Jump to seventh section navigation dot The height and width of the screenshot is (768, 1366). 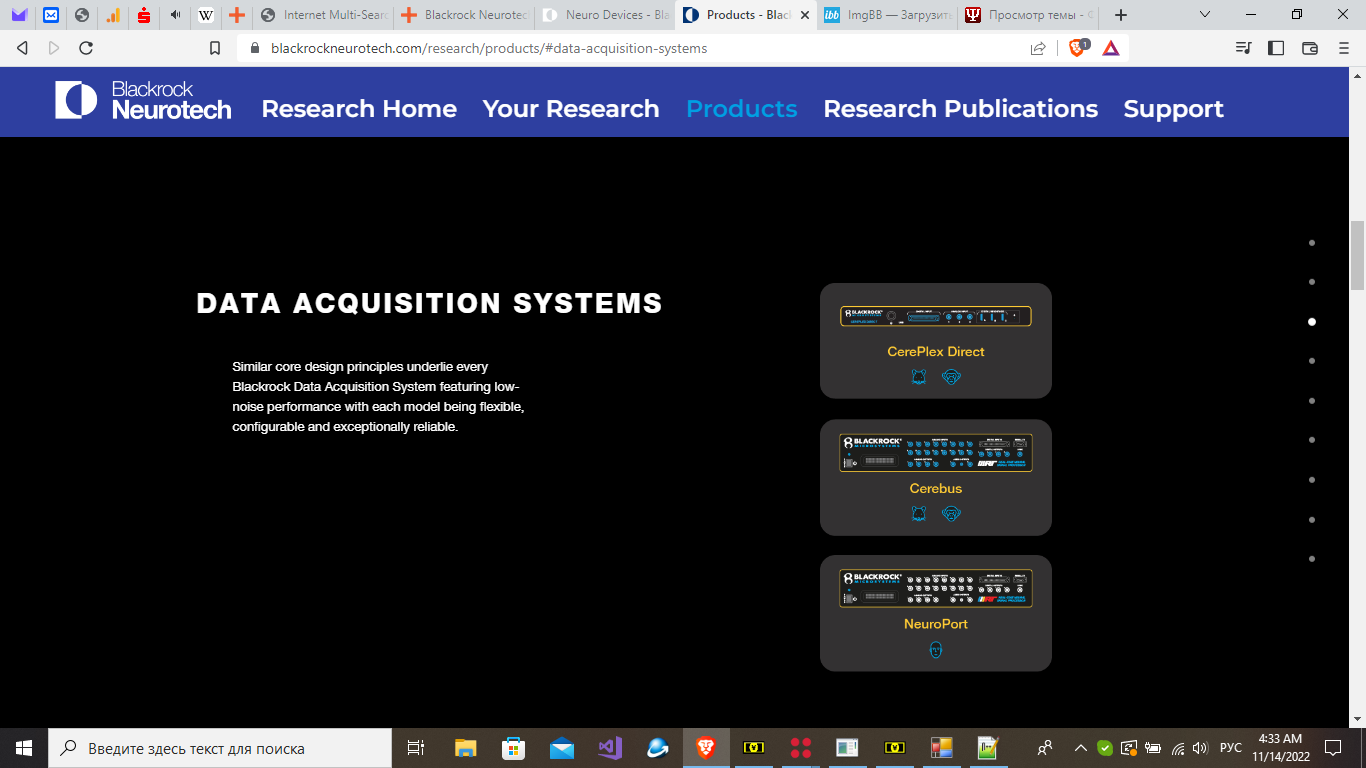click(x=1312, y=480)
